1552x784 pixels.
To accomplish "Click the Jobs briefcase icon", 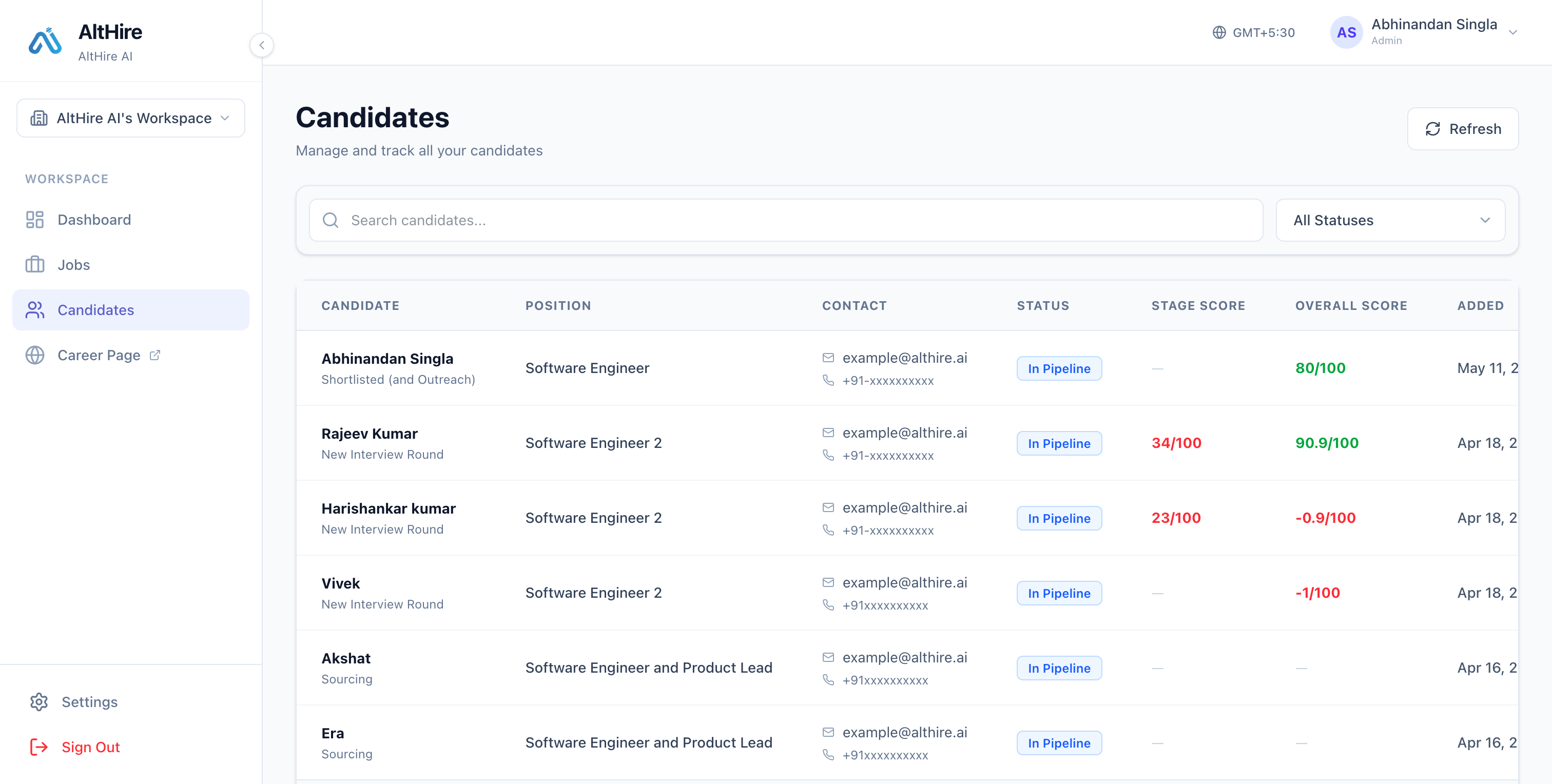I will click(x=35, y=265).
